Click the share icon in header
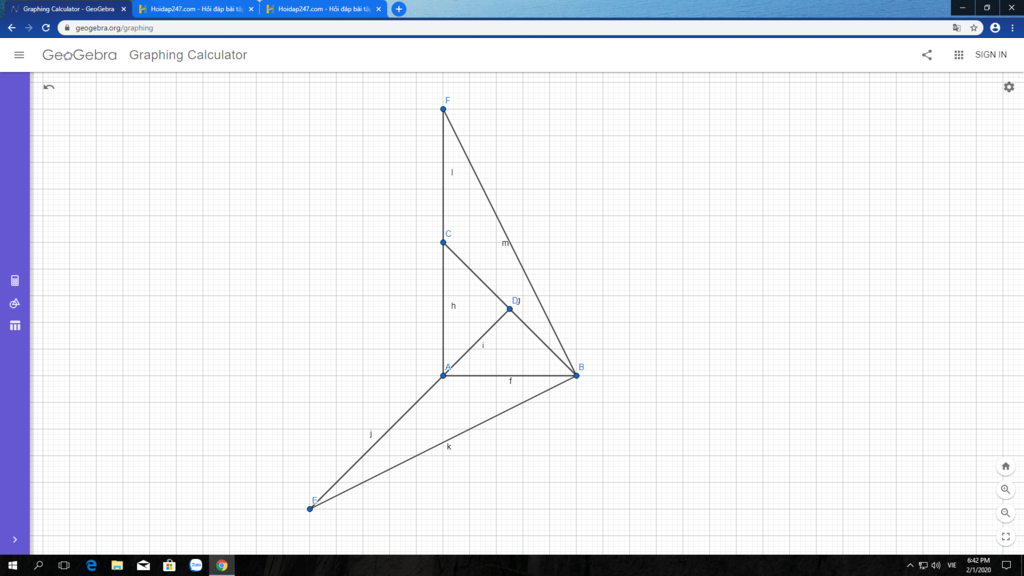 click(927, 55)
